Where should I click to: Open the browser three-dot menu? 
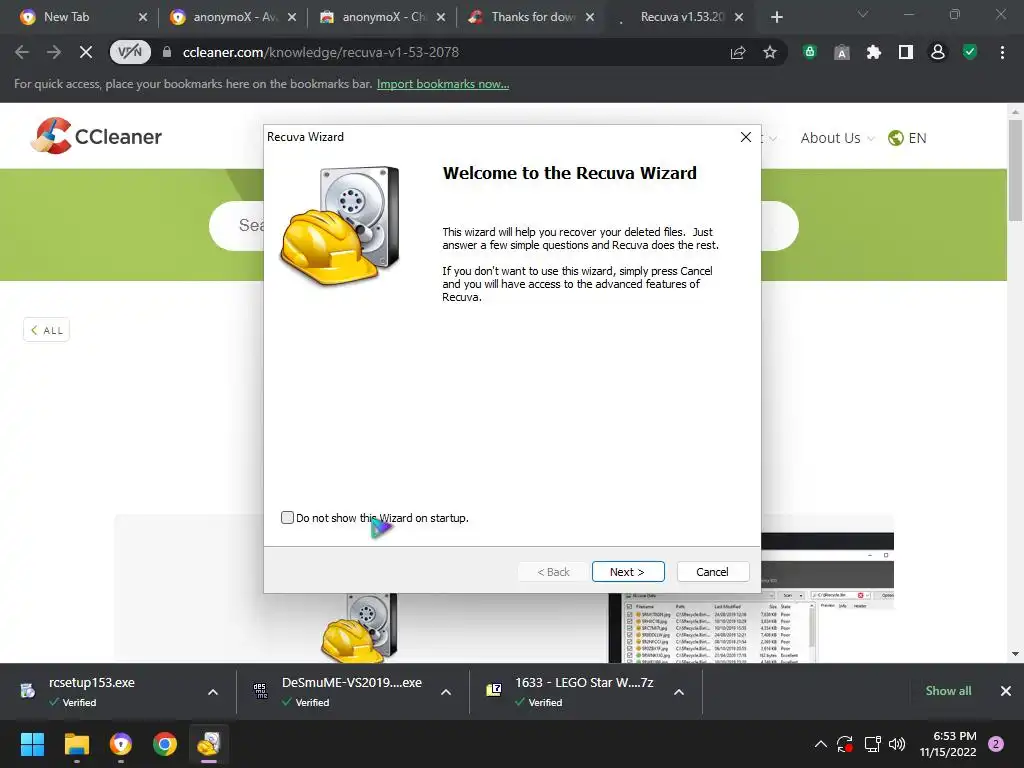pyautogui.click(x=1002, y=52)
